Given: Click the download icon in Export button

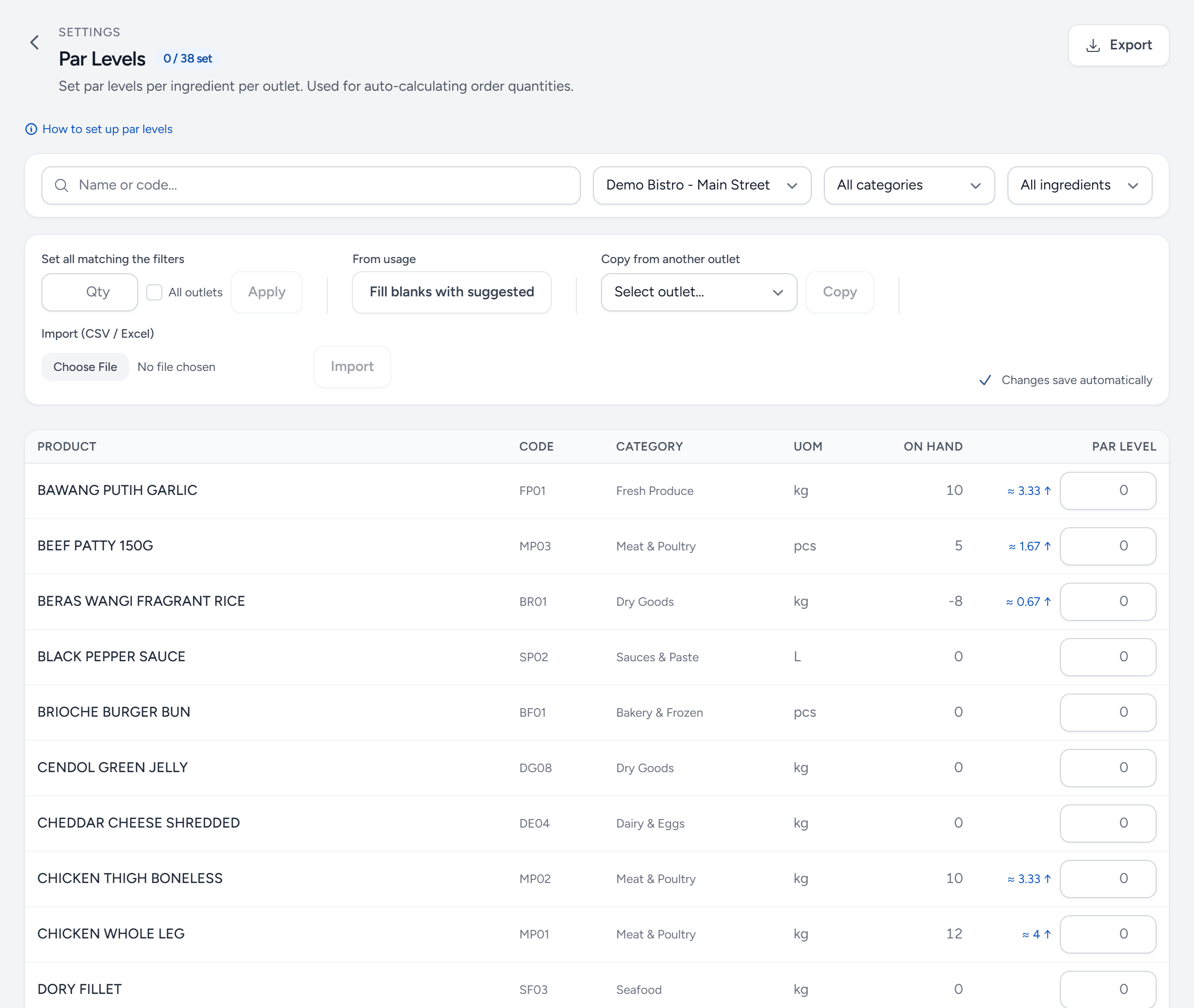Looking at the screenshot, I should [x=1093, y=45].
